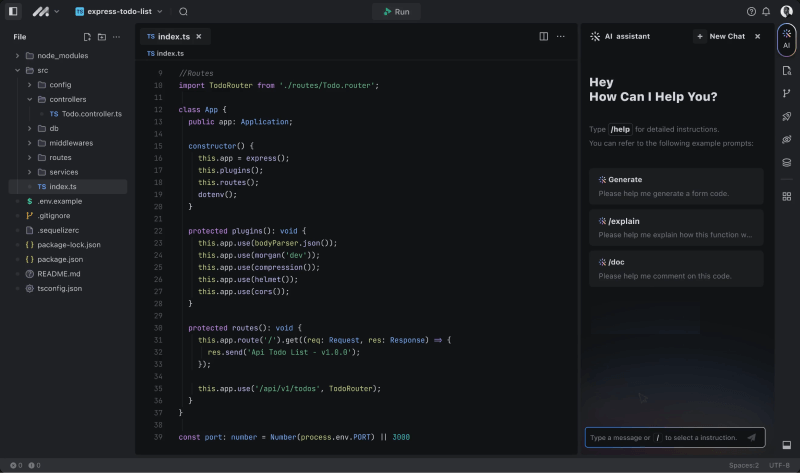Click the search magnifier icon in top bar
Screen dimensions: 800x473
click(x=183, y=11)
